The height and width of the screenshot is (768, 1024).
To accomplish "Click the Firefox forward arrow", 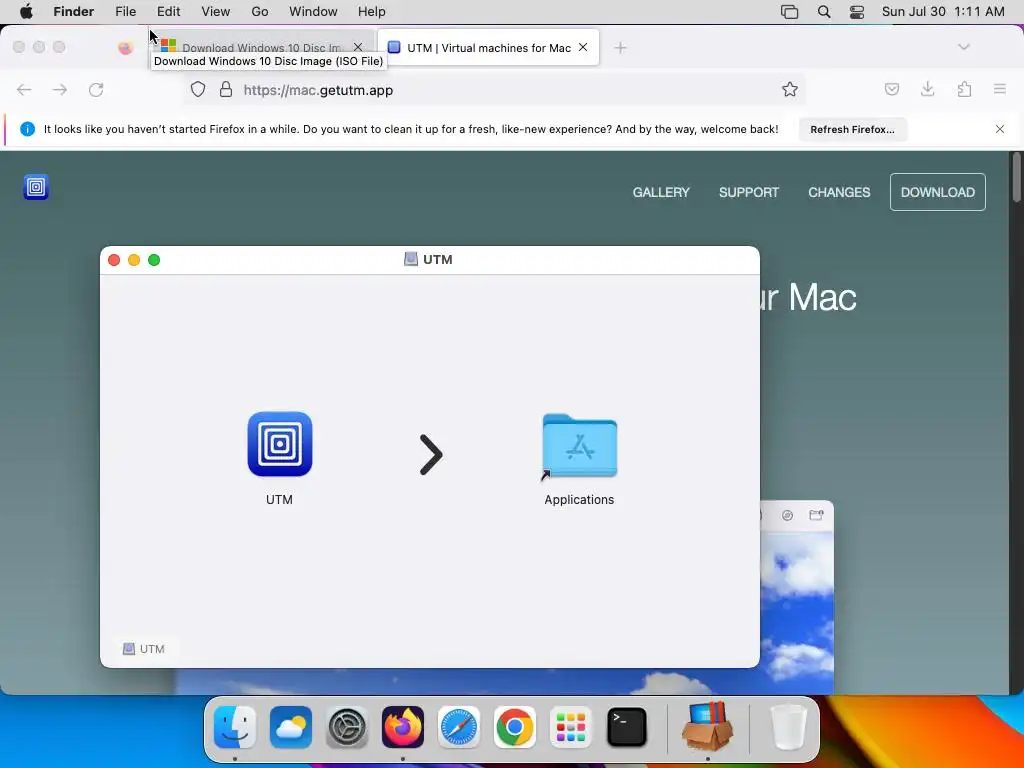I will click(x=60, y=90).
